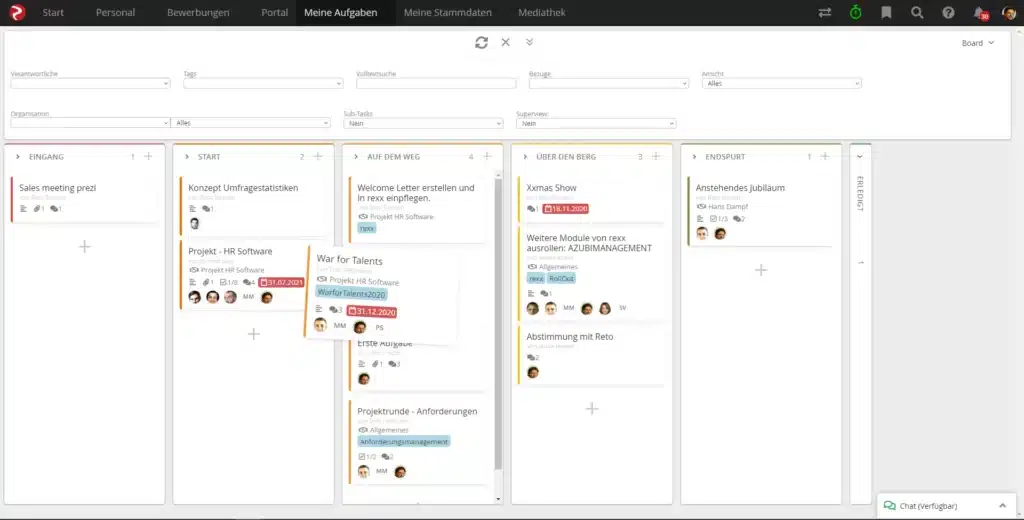Open the notifications bell icon
This screenshot has height=520, width=1024.
979,13
